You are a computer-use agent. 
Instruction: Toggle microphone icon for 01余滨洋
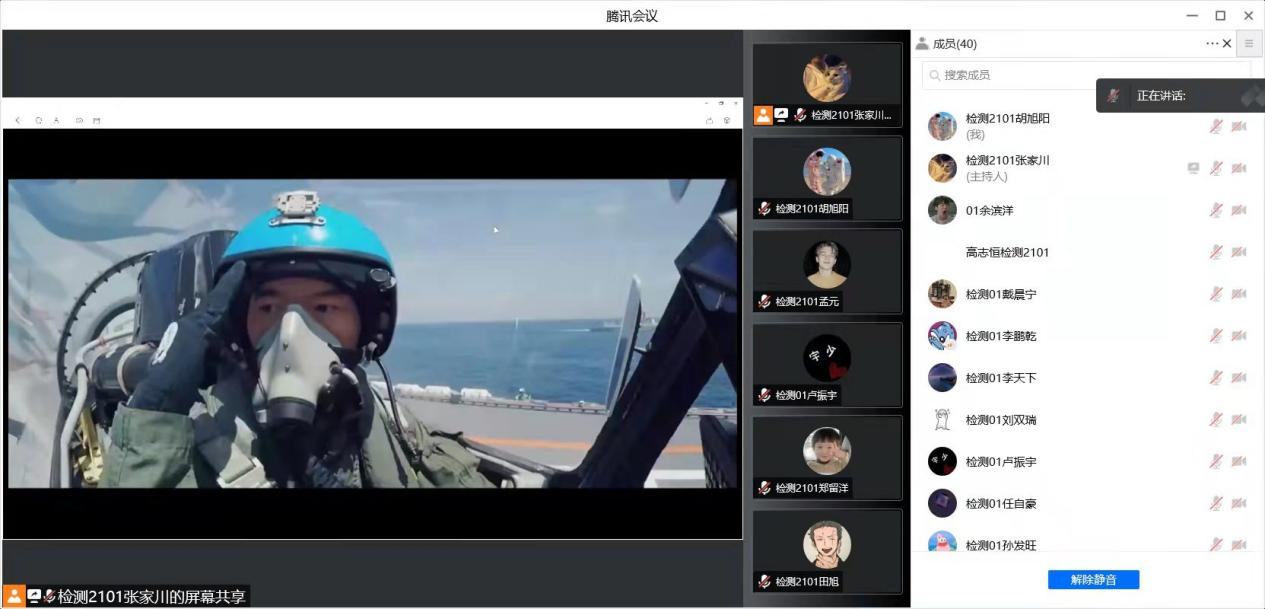pos(1216,210)
